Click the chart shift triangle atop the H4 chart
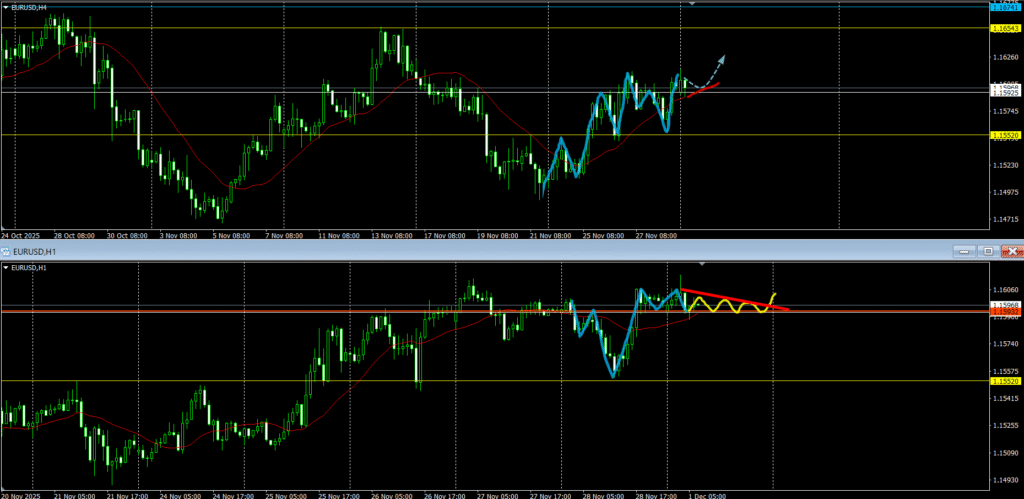Viewport: 1024px width, 499px height. (690, 4)
